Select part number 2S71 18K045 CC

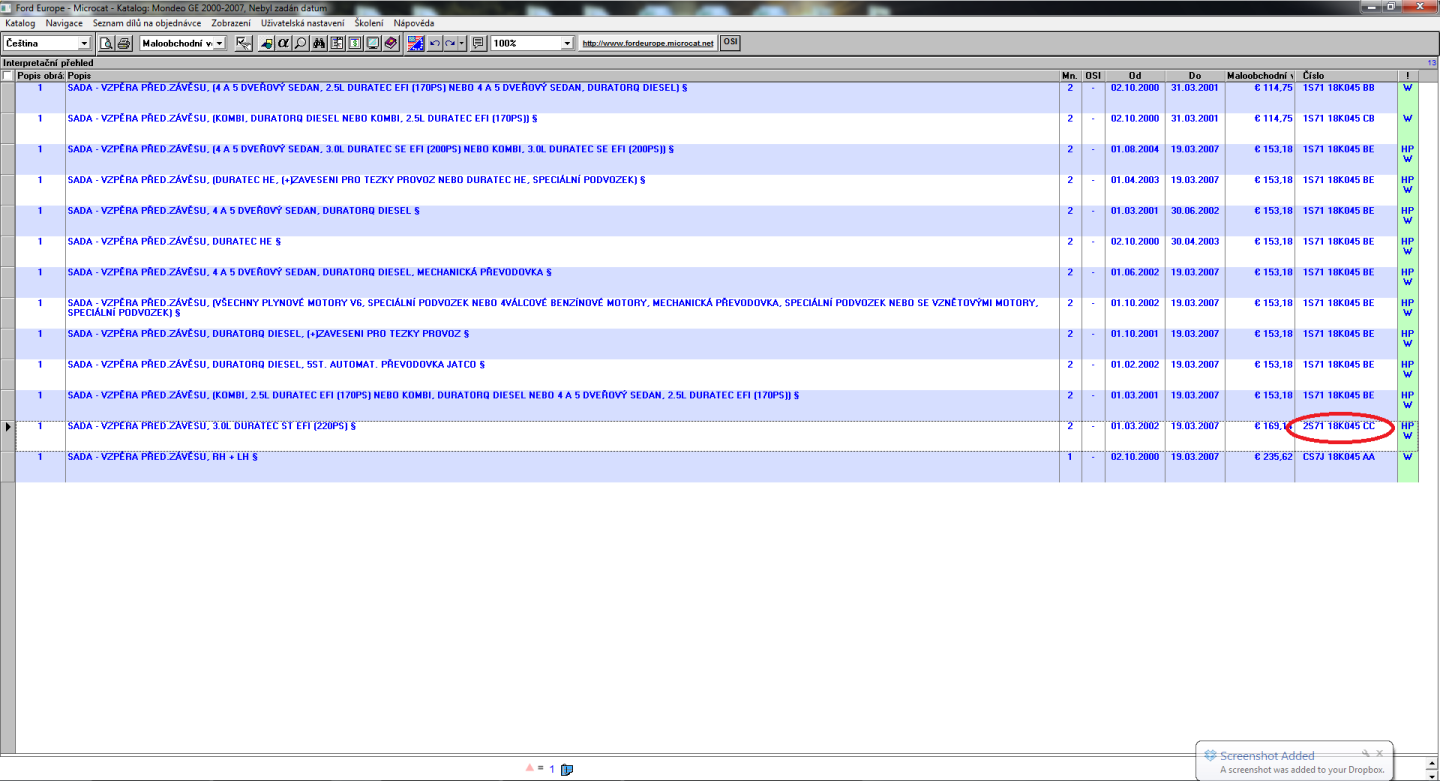[1339, 426]
